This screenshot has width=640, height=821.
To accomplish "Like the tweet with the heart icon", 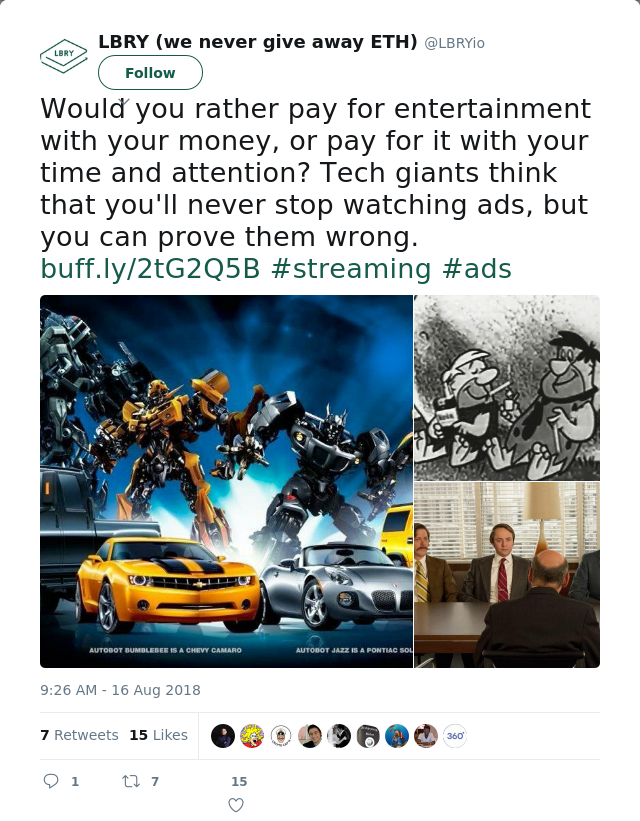I will [236, 805].
